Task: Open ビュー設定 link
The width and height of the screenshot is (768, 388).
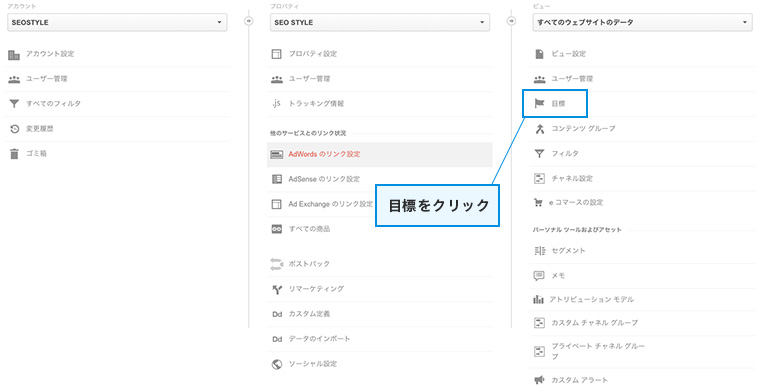Action: pyautogui.click(x=569, y=54)
